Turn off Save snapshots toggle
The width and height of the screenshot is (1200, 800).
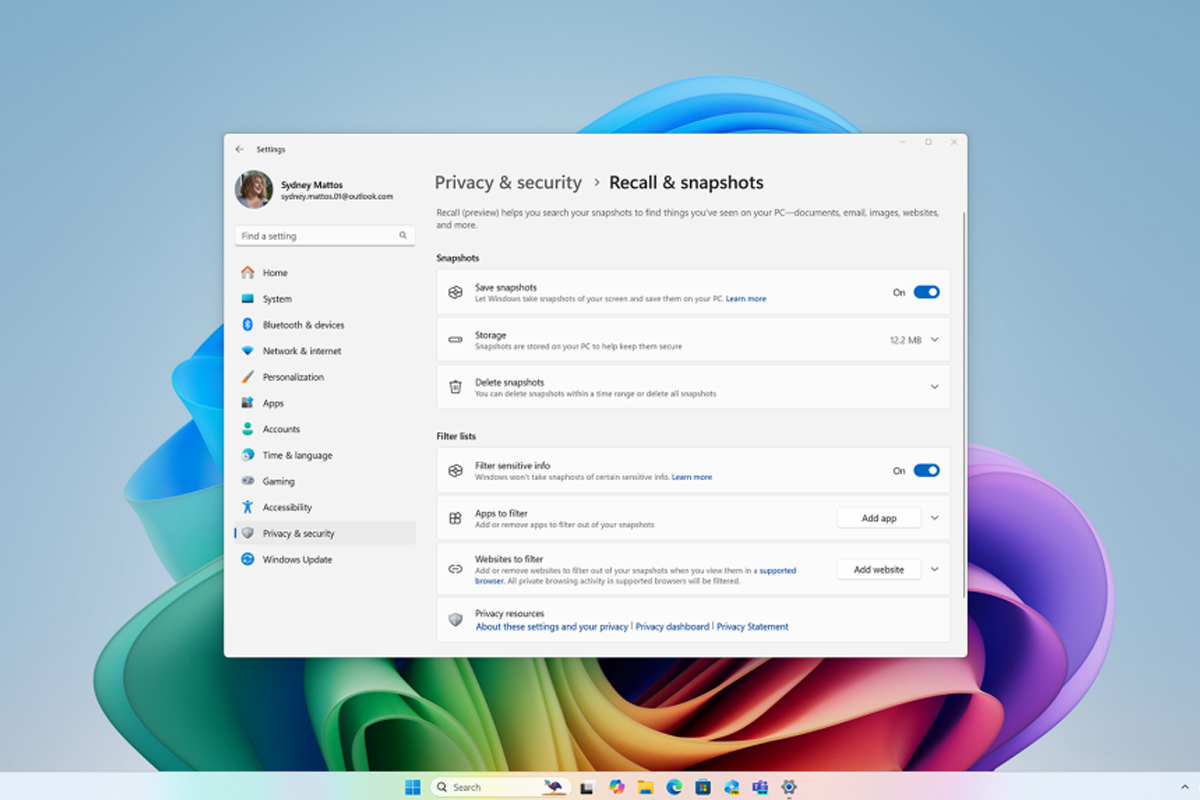(x=927, y=292)
